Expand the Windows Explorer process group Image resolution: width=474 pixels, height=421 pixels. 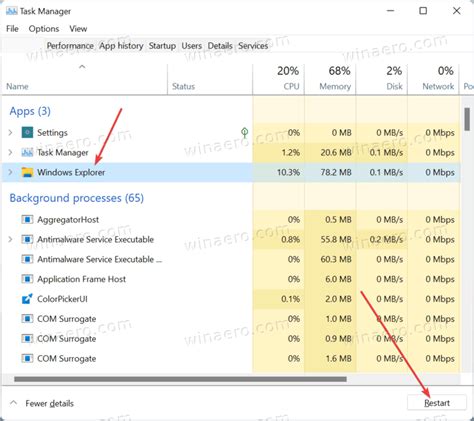[x=10, y=172]
